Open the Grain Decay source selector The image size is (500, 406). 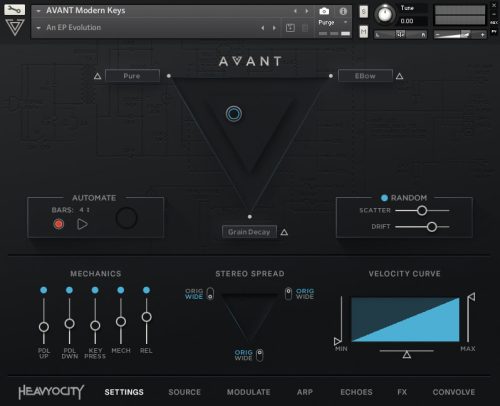pos(249,232)
